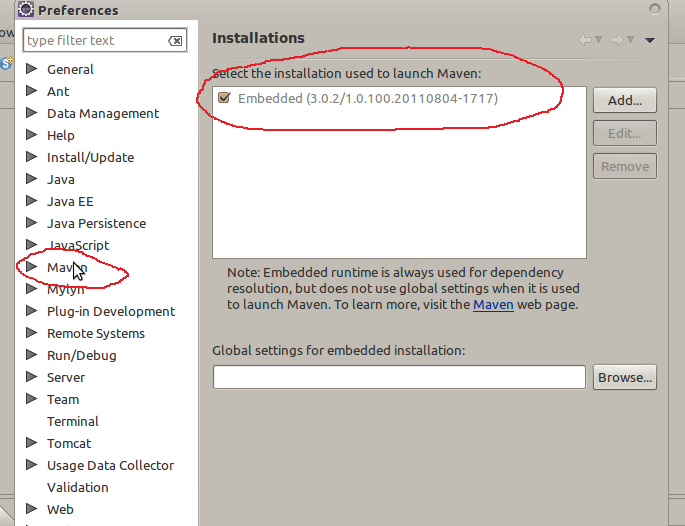
Task: Select the Java preferences entry
Action: [x=61, y=180]
